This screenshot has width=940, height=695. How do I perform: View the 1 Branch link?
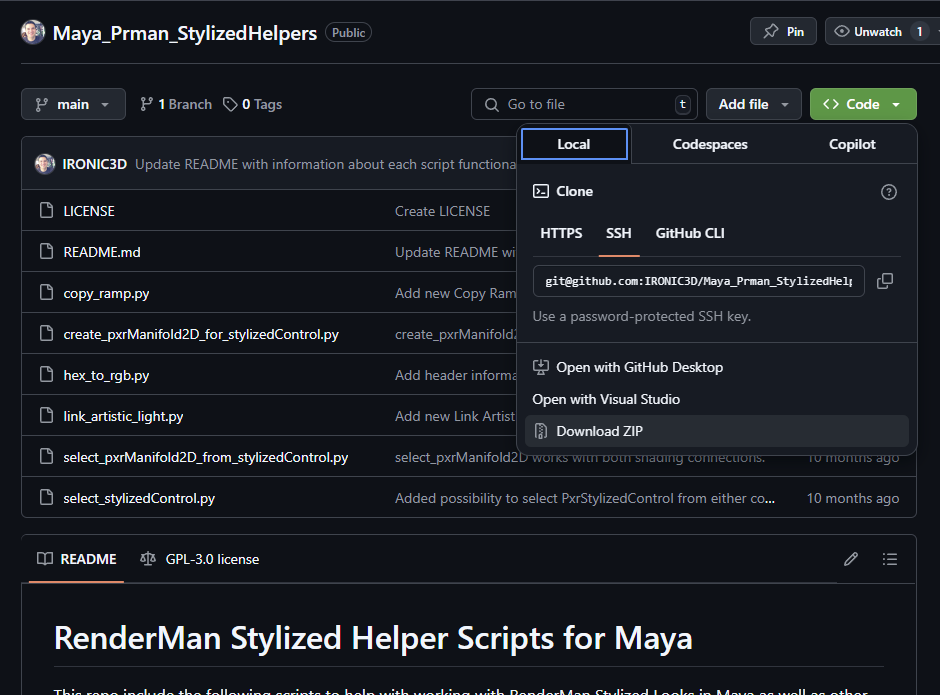point(176,104)
